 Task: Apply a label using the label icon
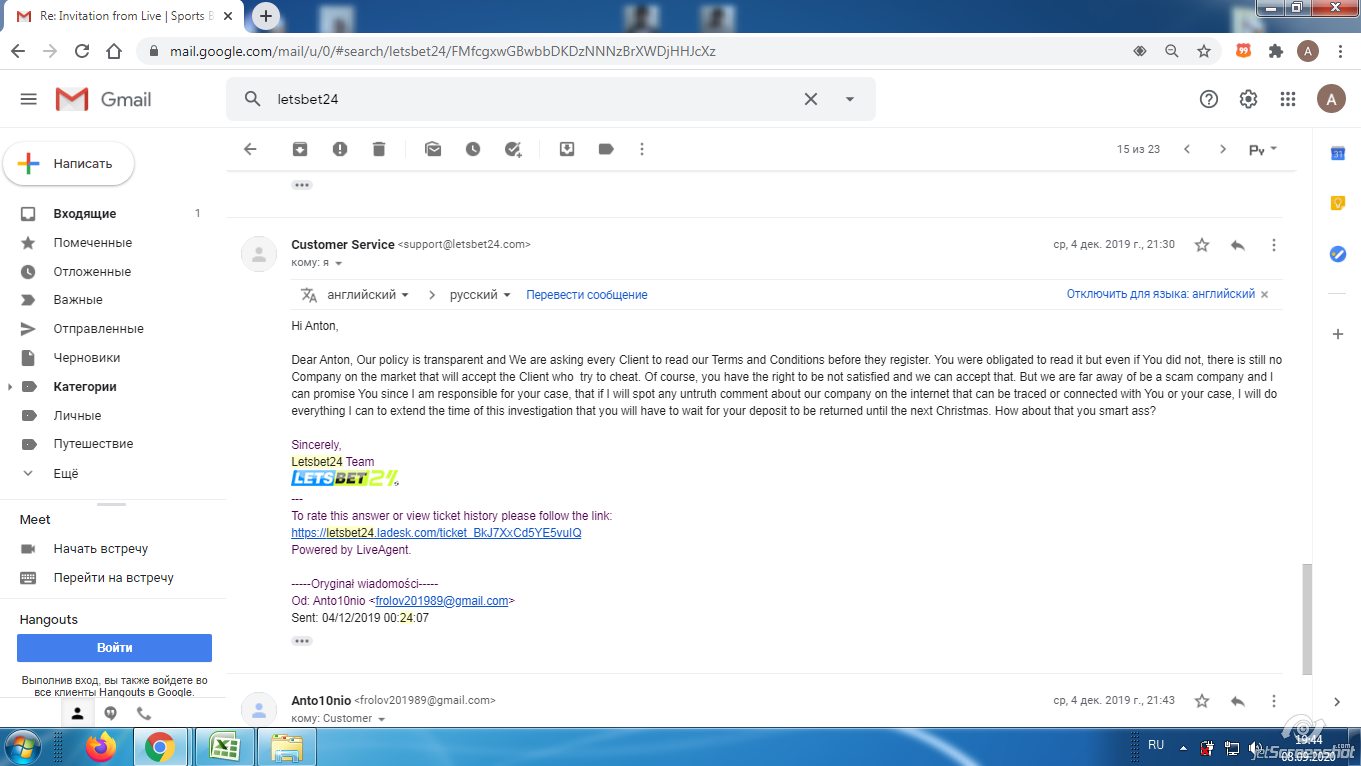[606, 149]
